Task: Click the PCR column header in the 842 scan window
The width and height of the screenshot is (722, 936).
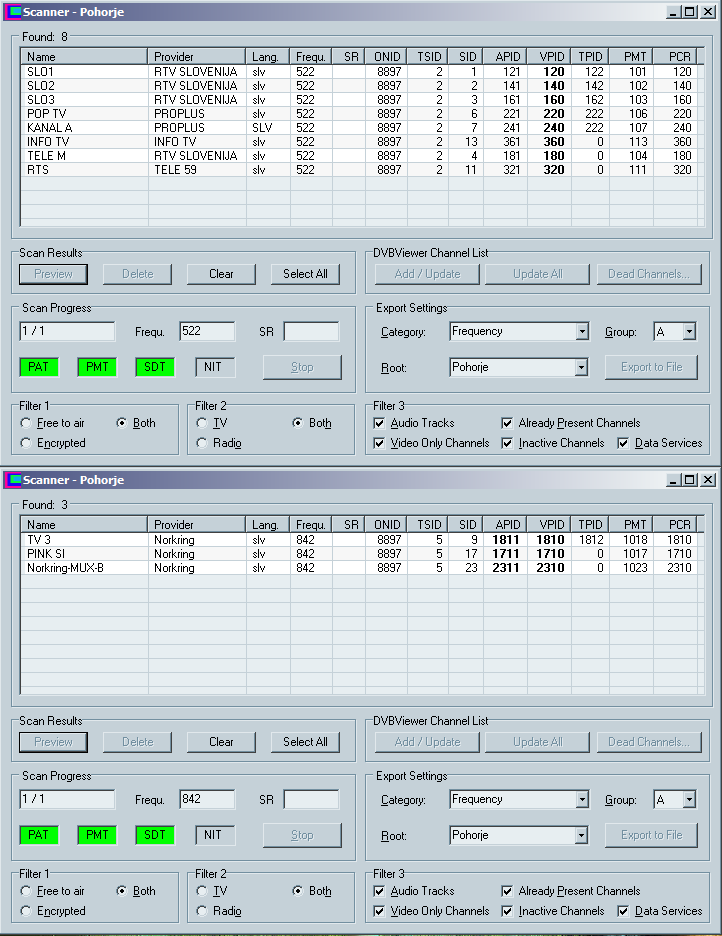Action: pos(675,525)
